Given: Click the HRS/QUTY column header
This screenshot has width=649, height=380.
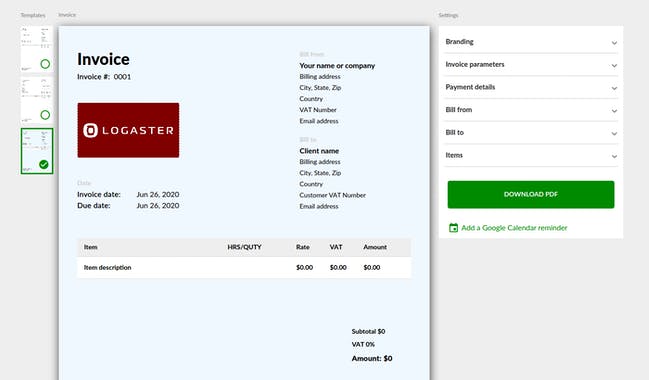Looking at the screenshot, I should tap(244, 247).
